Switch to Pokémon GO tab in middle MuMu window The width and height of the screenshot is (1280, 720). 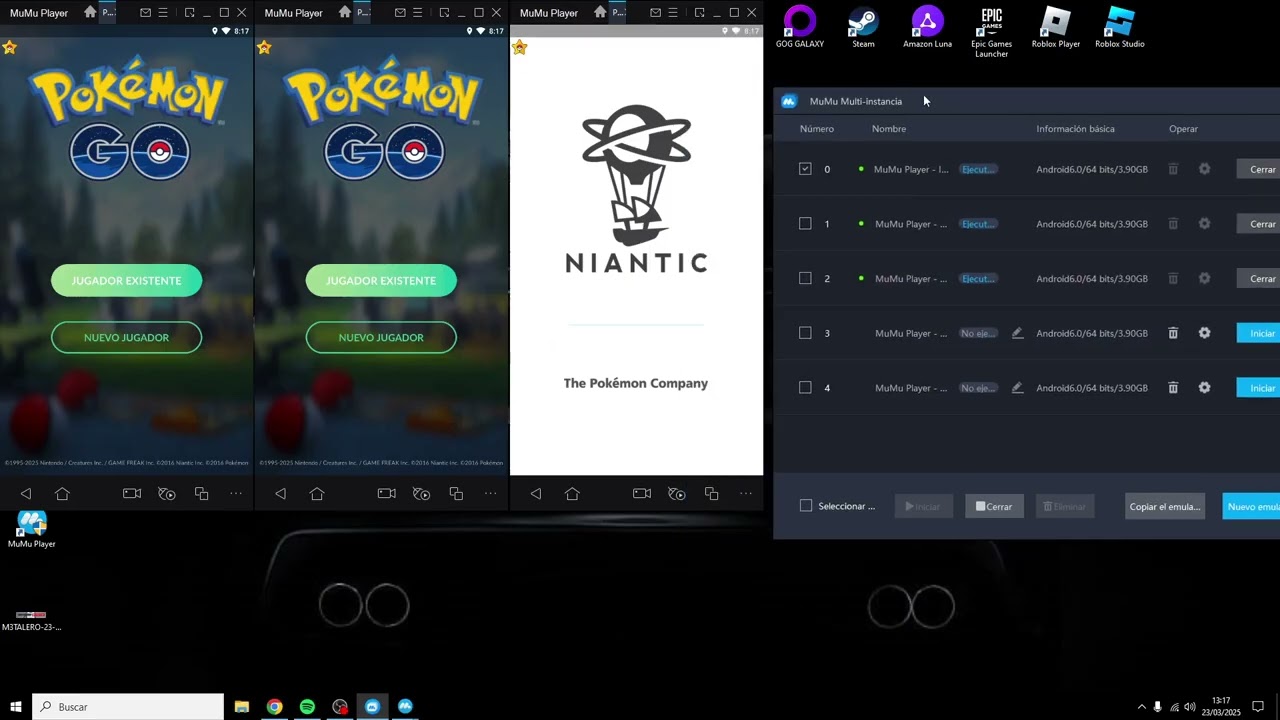pyautogui.click(x=364, y=13)
